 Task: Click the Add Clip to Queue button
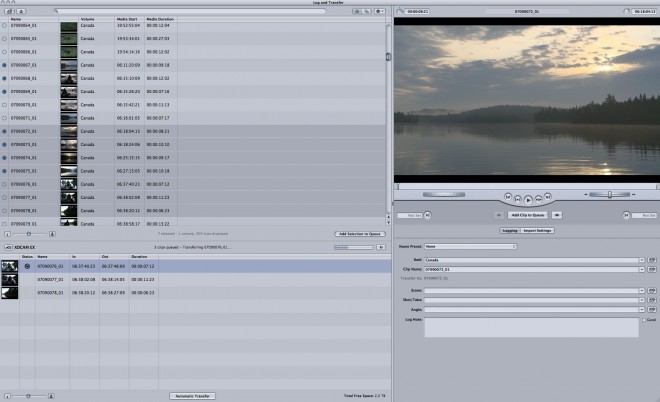tap(526, 214)
